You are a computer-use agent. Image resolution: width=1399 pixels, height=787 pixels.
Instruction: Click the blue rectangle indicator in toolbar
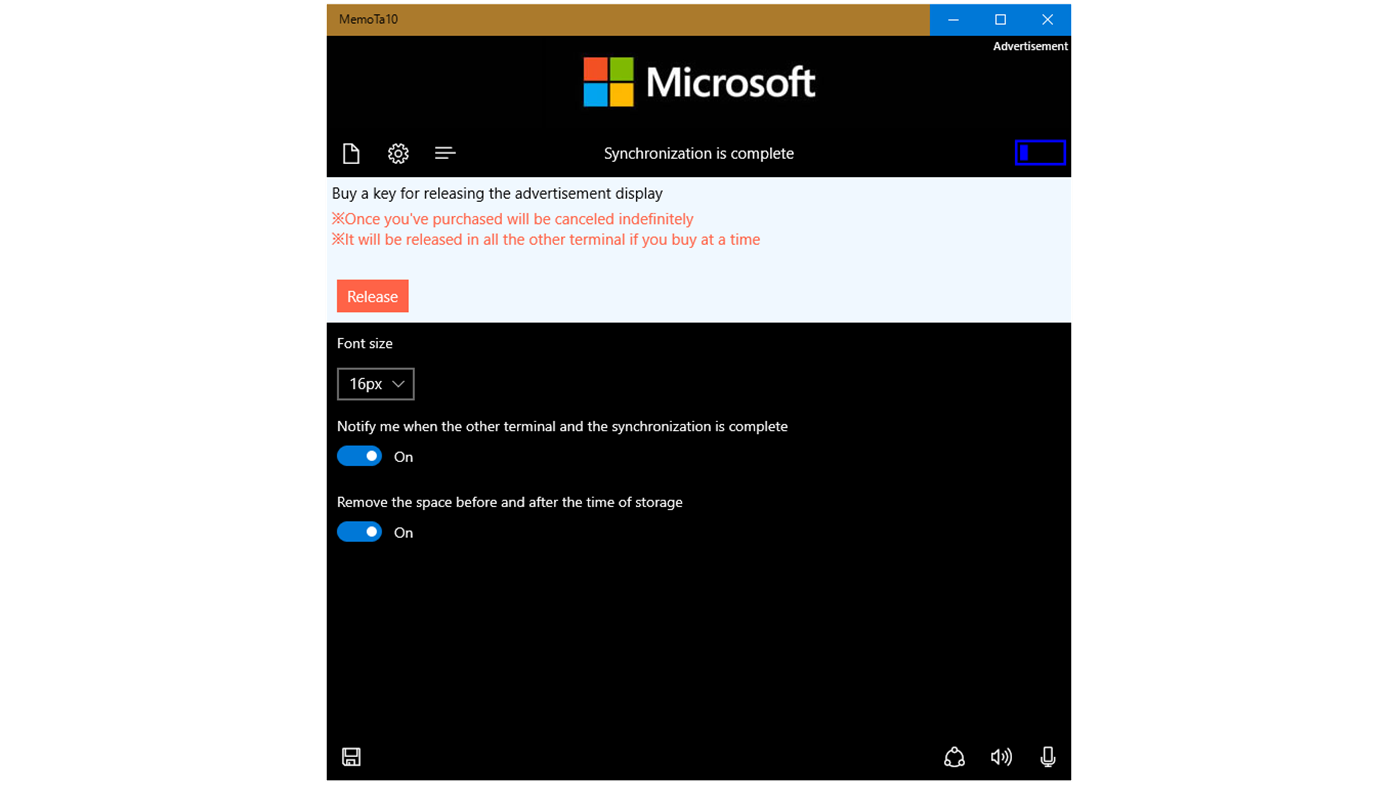click(x=1040, y=153)
